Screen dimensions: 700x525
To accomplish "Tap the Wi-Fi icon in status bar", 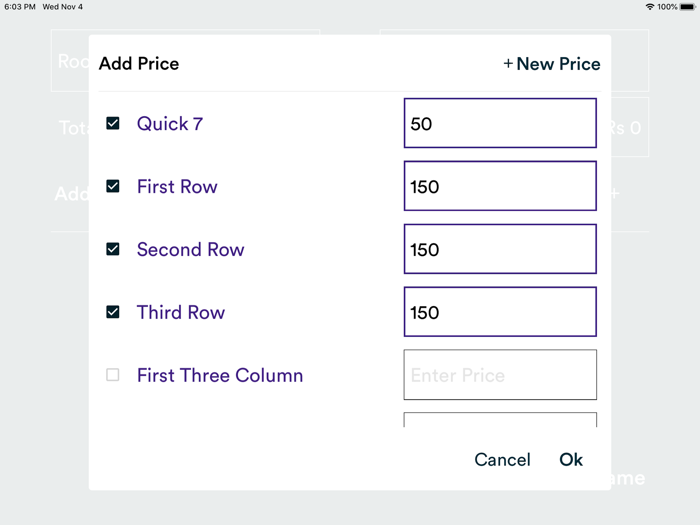I will pyautogui.click(x=650, y=7).
